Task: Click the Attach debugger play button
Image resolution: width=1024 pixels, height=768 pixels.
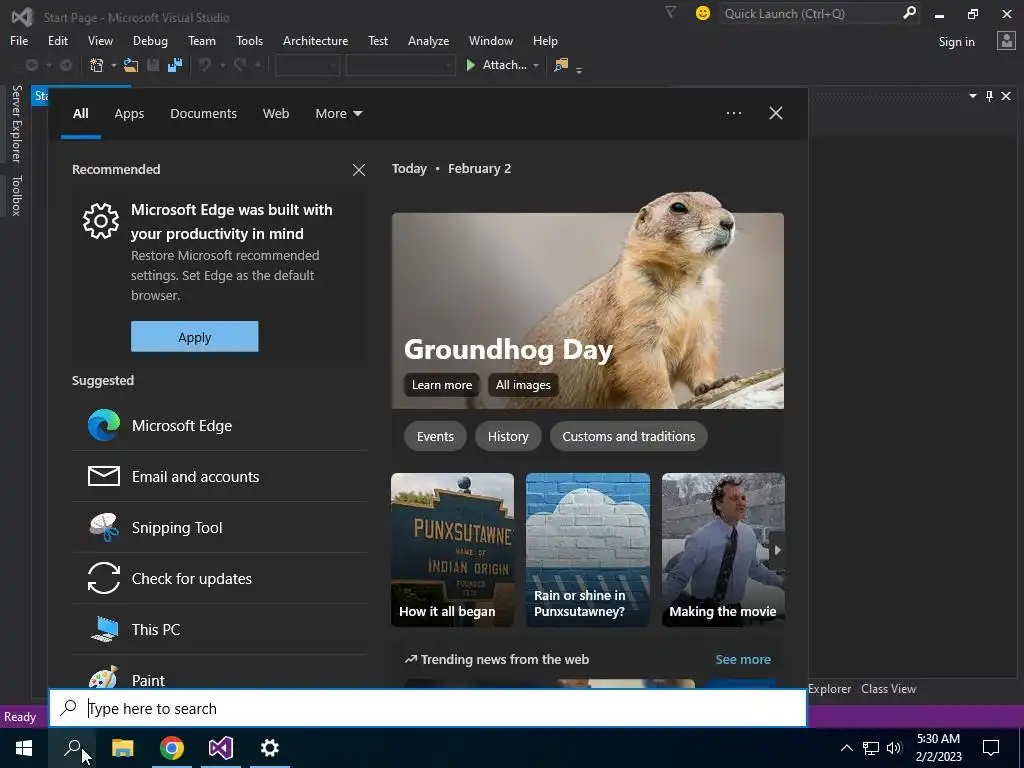Action: tap(470, 65)
